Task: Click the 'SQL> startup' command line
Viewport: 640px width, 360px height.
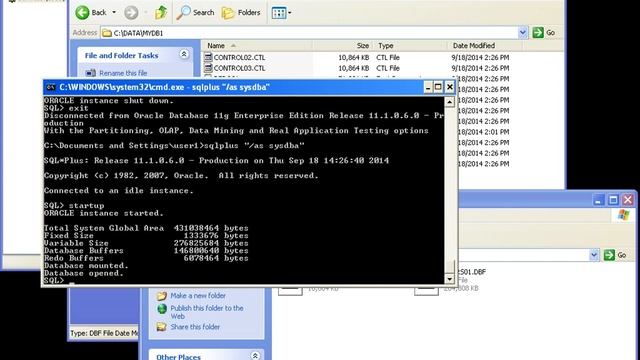Action: 74,205
